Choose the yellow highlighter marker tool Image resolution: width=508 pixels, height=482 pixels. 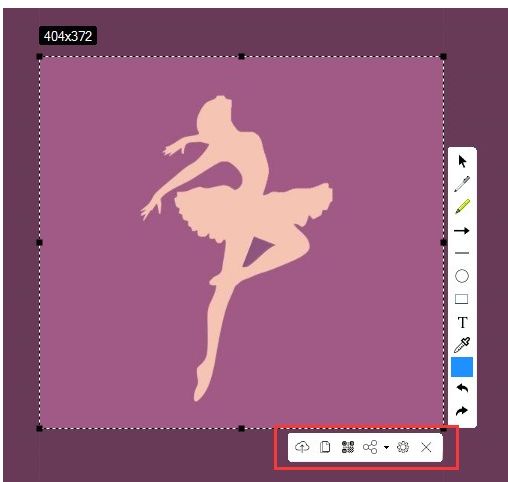coord(462,207)
